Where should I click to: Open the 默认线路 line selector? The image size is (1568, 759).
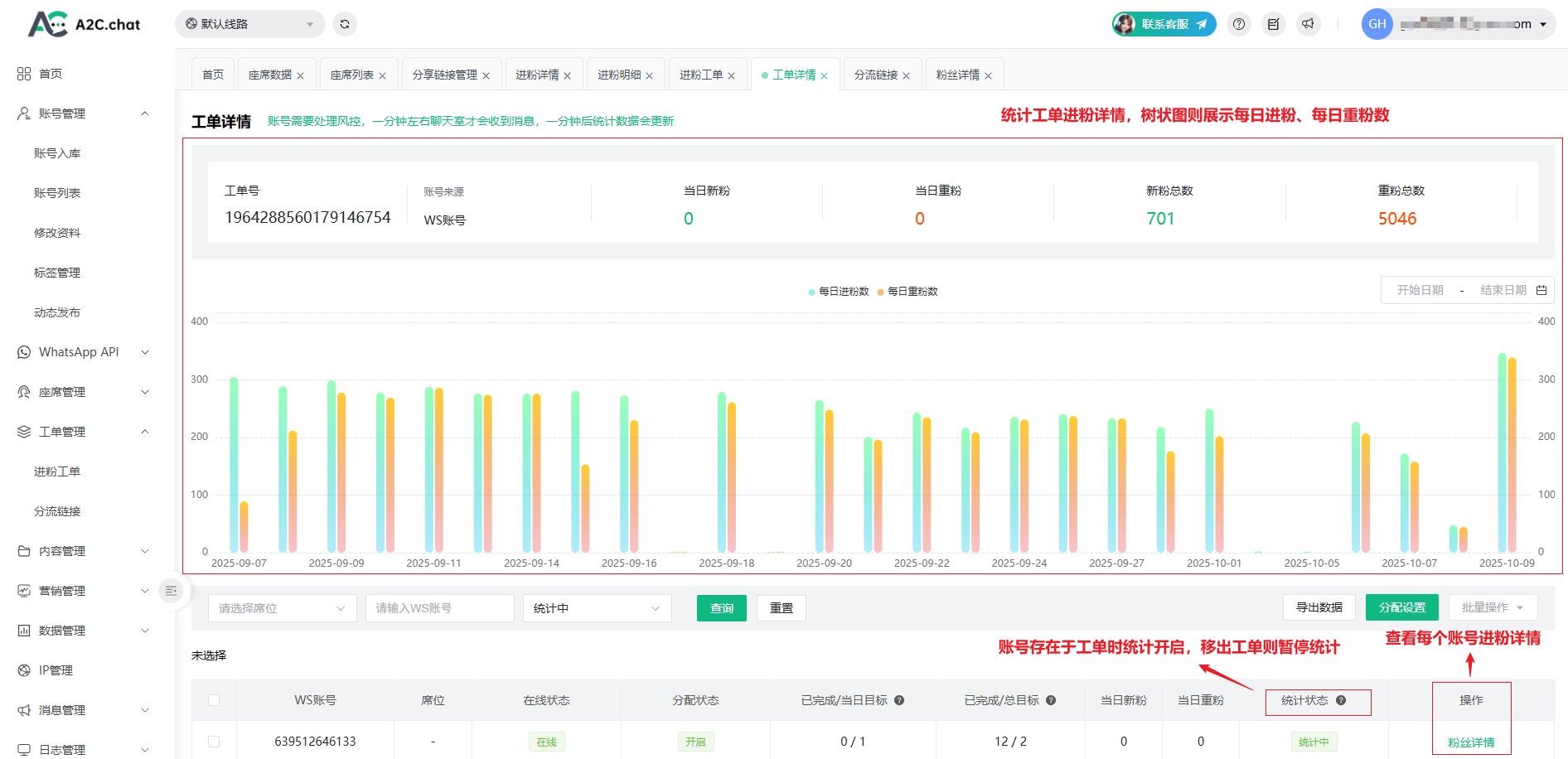pos(249,24)
